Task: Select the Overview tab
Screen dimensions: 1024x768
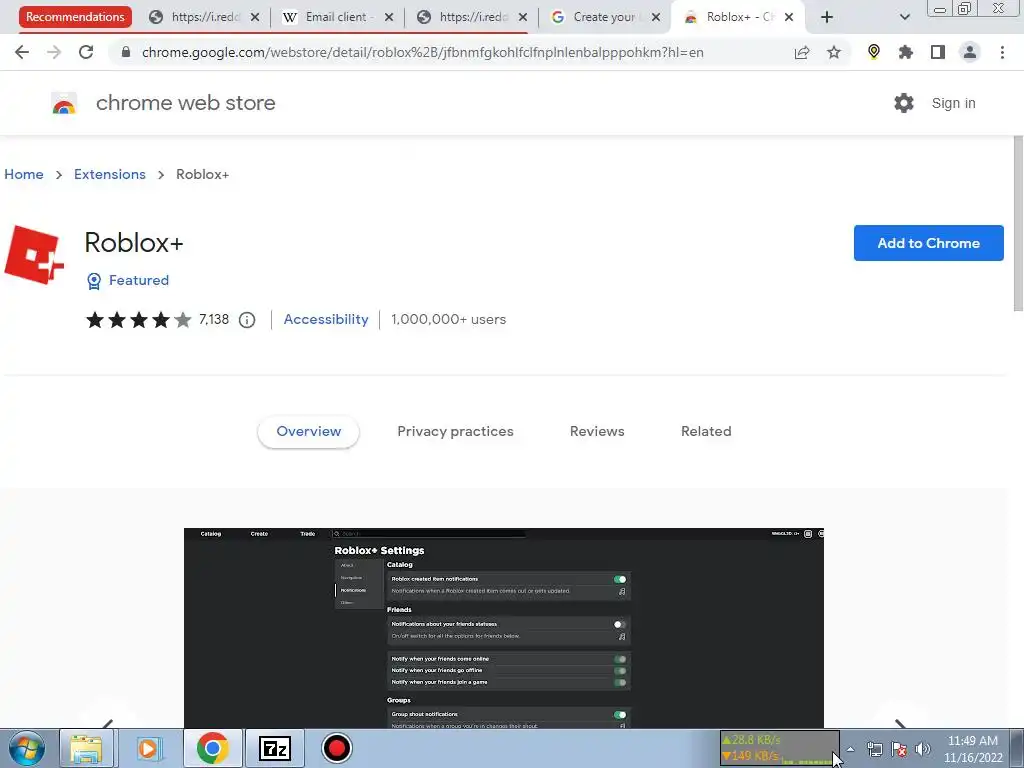Action: [308, 432]
